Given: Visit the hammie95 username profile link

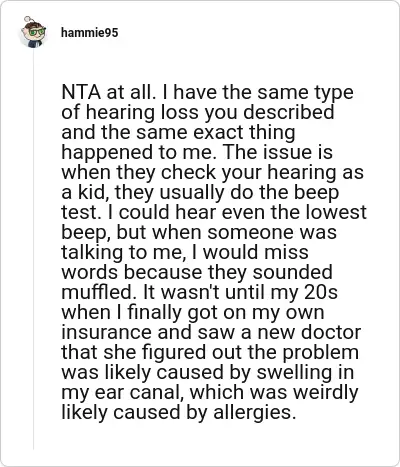Looking at the screenshot, I should (90, 33).
